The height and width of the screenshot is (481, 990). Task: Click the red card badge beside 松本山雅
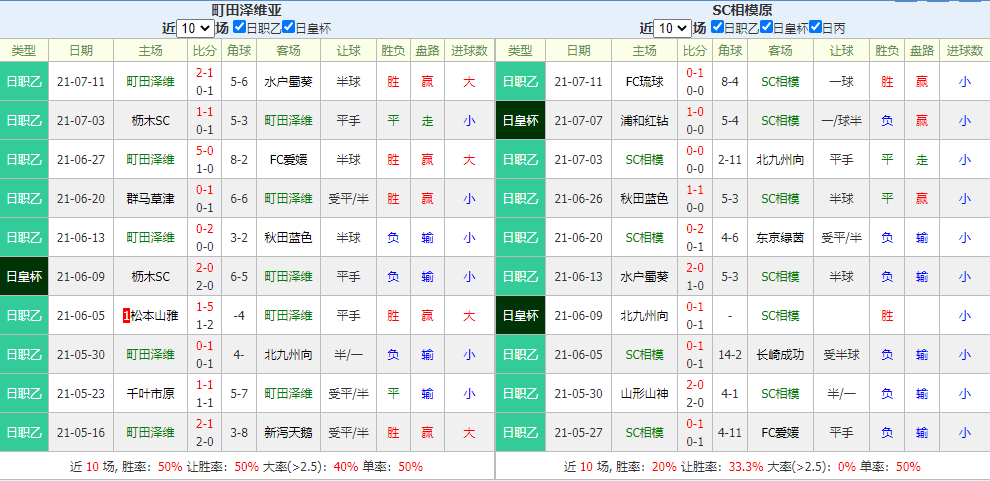(x=126, y=315)
